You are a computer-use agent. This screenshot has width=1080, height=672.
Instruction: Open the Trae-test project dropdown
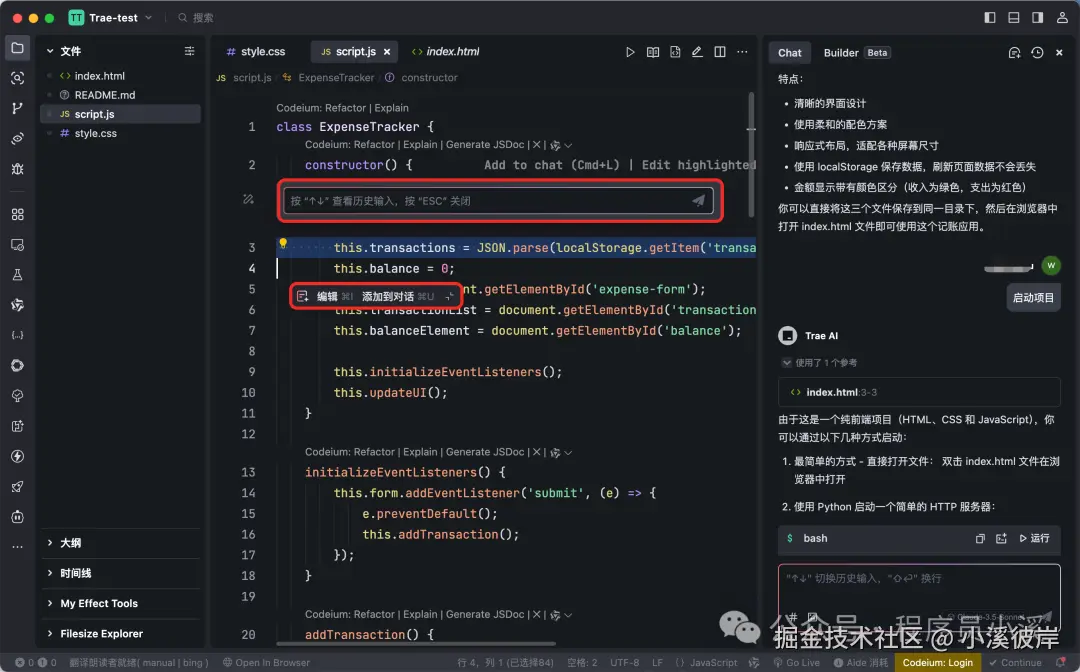click(110, 17)
